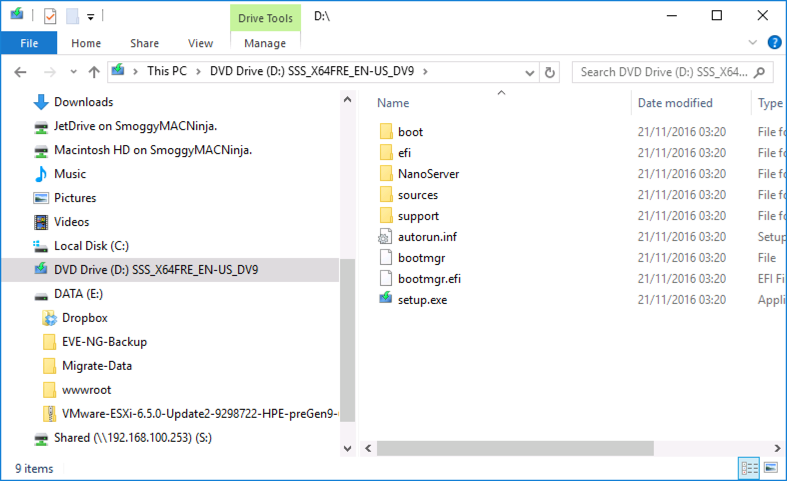The width and height of the screenshot is (787, 481).
Task: Select the NanoServer folder icon
Action: (386, 174)
